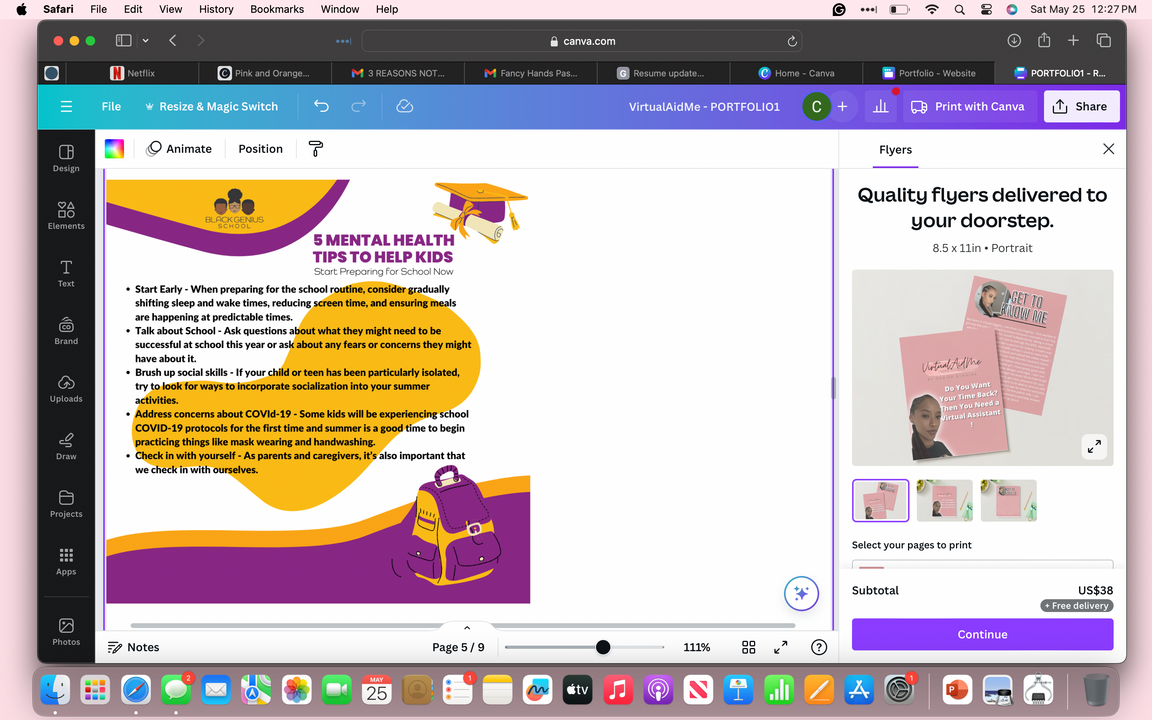Open the background color swatch picker
The width and height of the screenshot is (1152, 720).
[115, 149]
